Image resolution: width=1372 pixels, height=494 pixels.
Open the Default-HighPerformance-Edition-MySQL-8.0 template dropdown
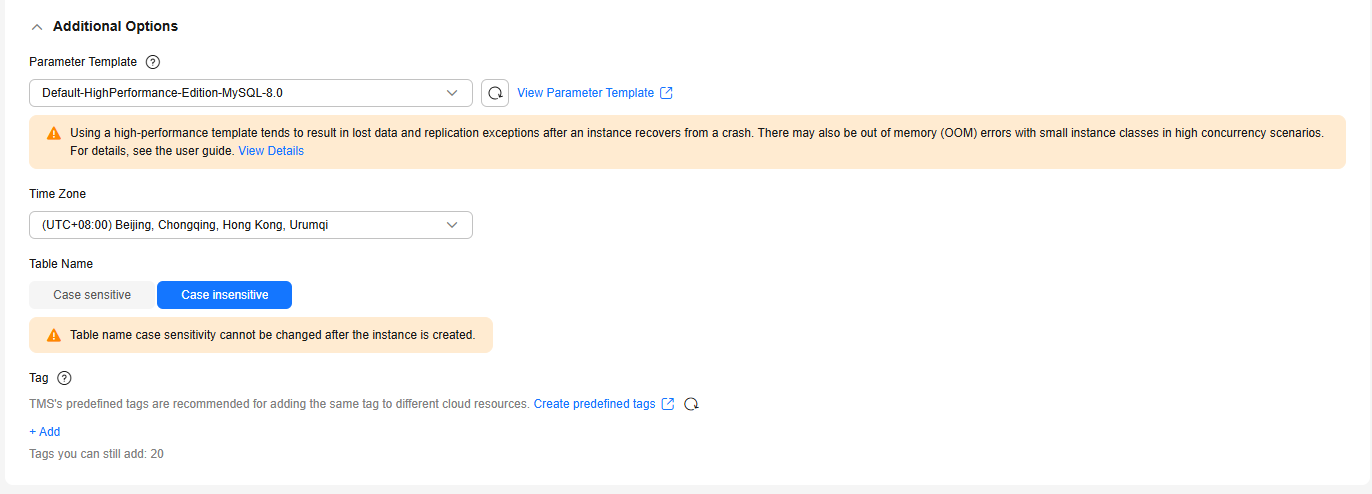[240, 93]
